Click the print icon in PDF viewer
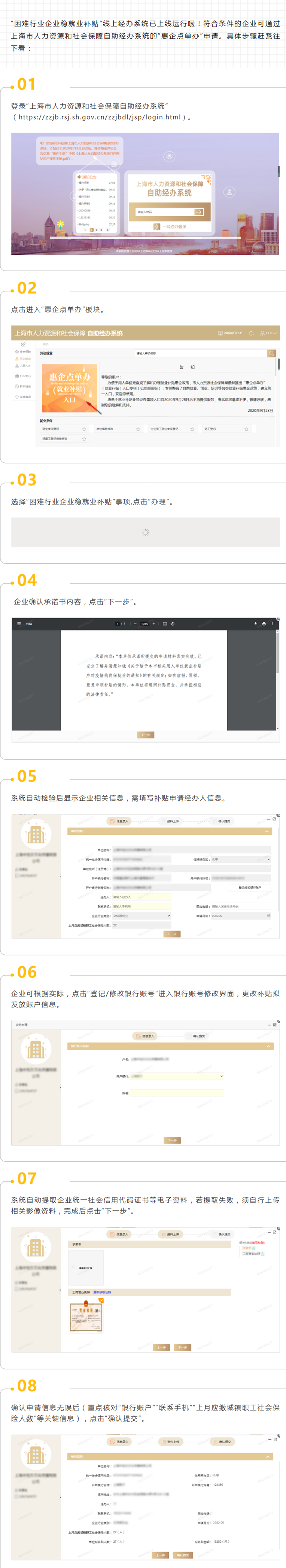The height and width of the screenshot is (1568, 286). pyautogui.click(x=264, y=623)
